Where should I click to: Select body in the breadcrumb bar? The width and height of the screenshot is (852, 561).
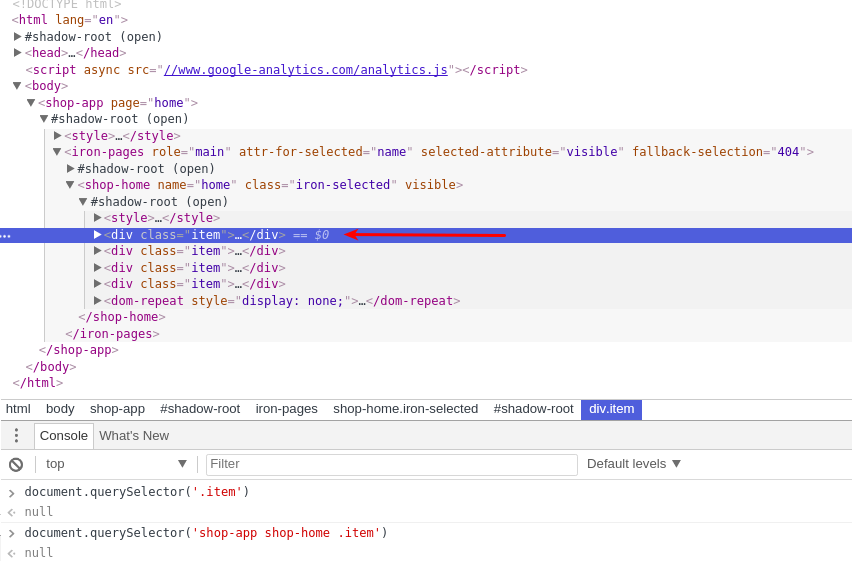tap(60, 409)
